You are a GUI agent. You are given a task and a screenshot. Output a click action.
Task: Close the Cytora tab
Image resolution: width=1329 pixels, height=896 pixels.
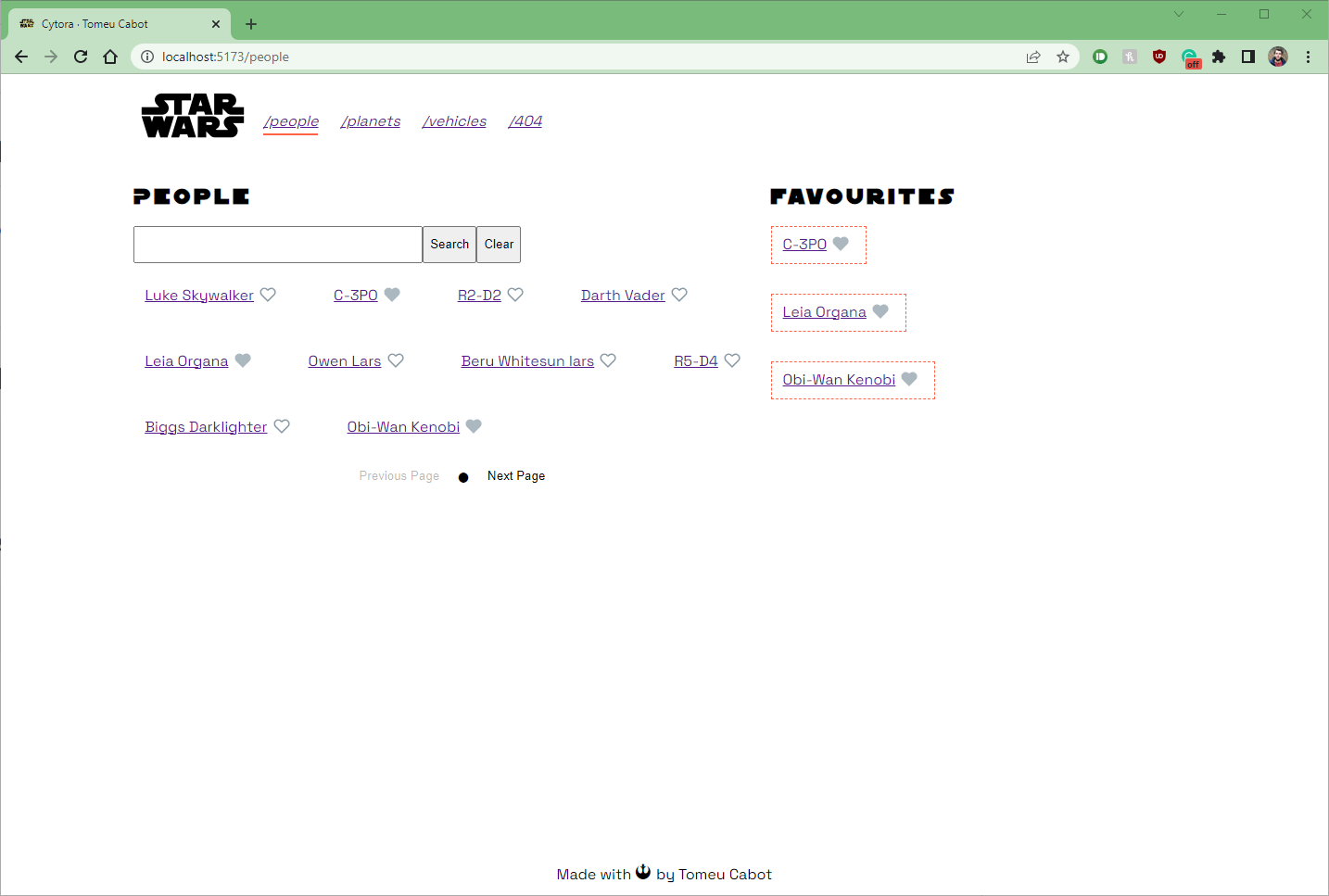pos(216,24)
